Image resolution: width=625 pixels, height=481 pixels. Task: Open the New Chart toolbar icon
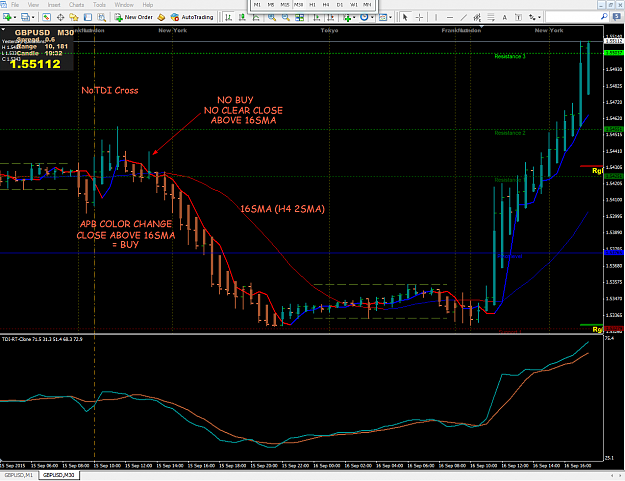tap(7, 17)
